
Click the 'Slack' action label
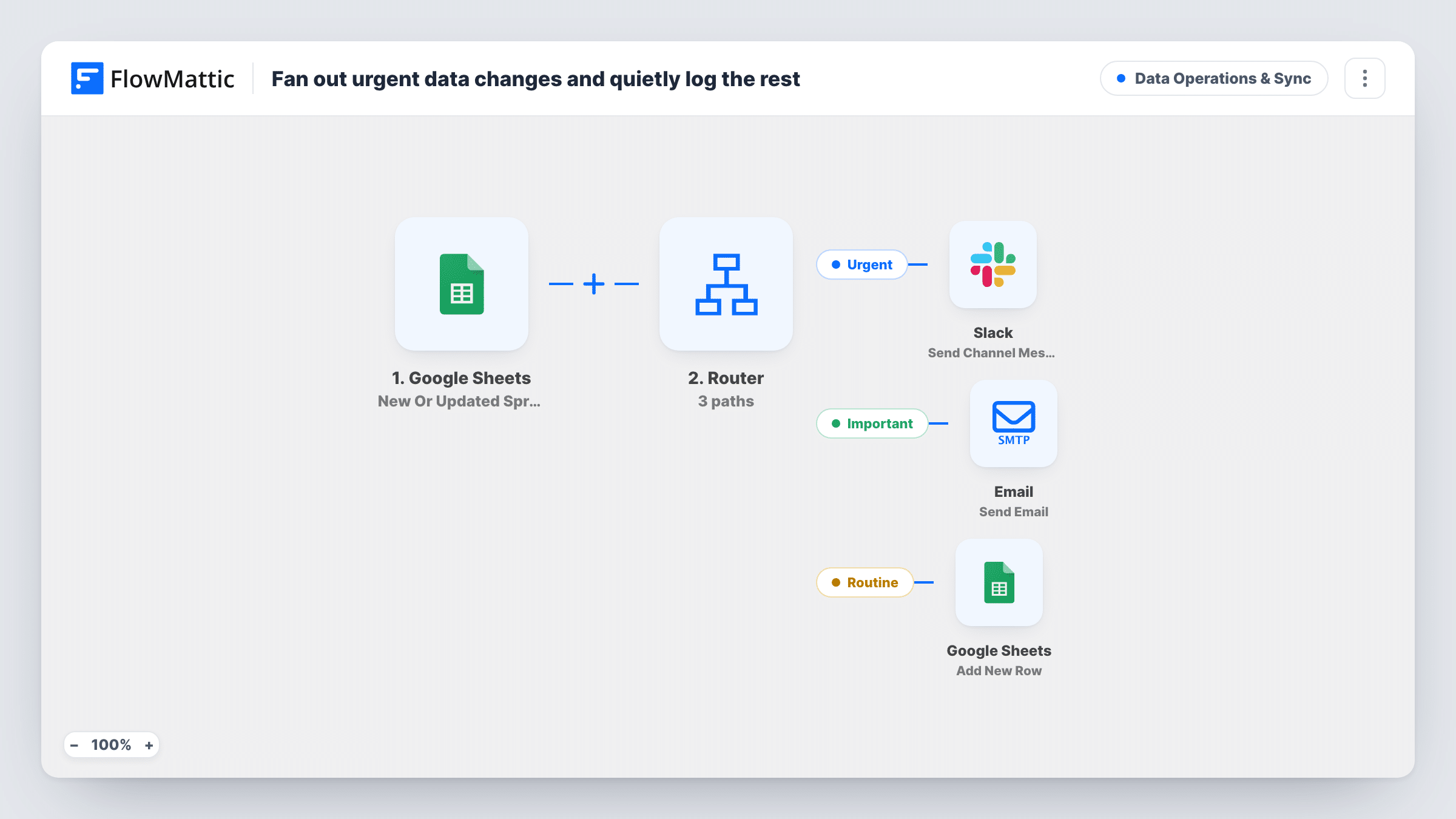point(993,332)
